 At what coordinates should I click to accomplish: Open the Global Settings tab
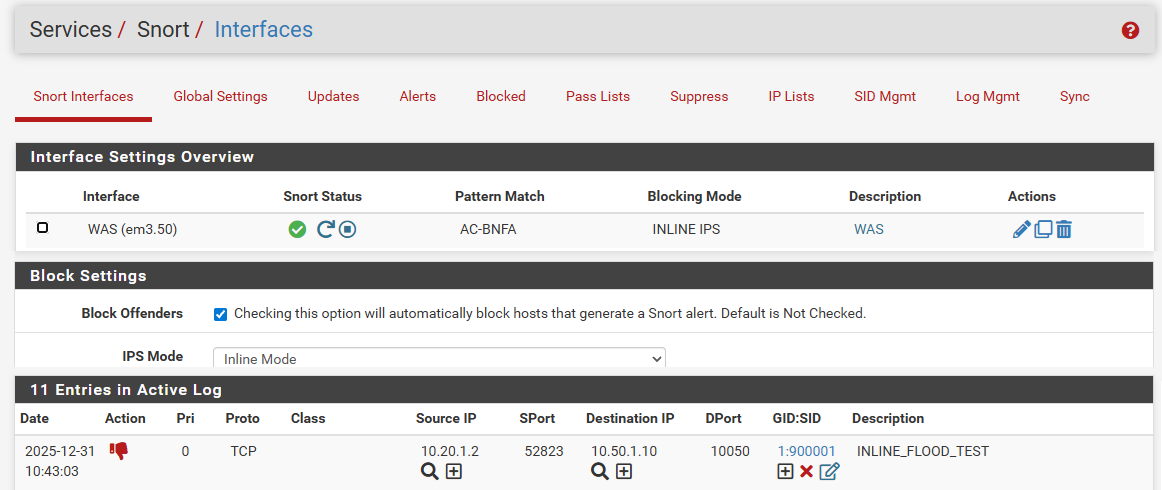220,96
